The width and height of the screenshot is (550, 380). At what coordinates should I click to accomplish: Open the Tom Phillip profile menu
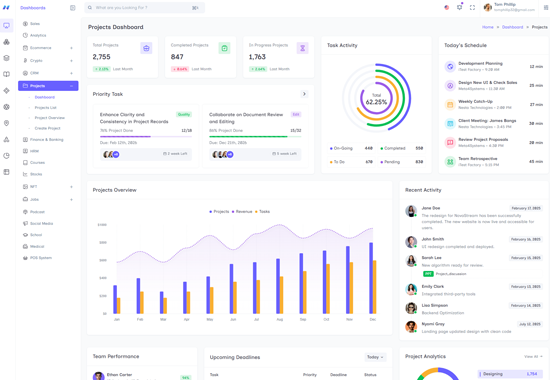click(509, 7)
